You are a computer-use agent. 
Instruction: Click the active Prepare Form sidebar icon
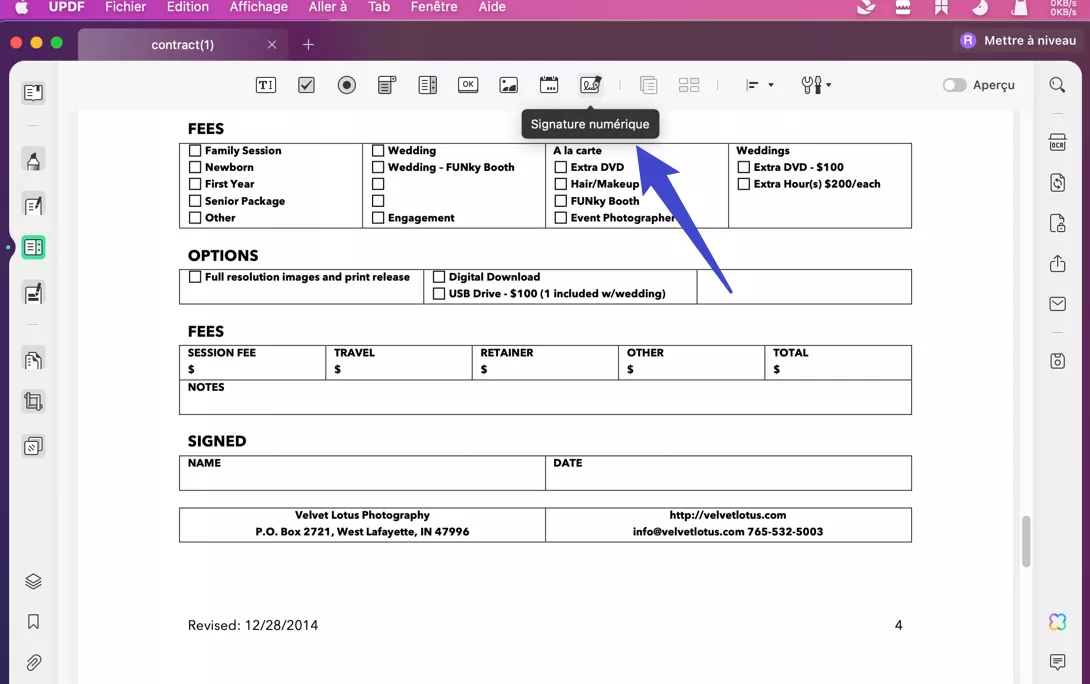tap(33, 247)
